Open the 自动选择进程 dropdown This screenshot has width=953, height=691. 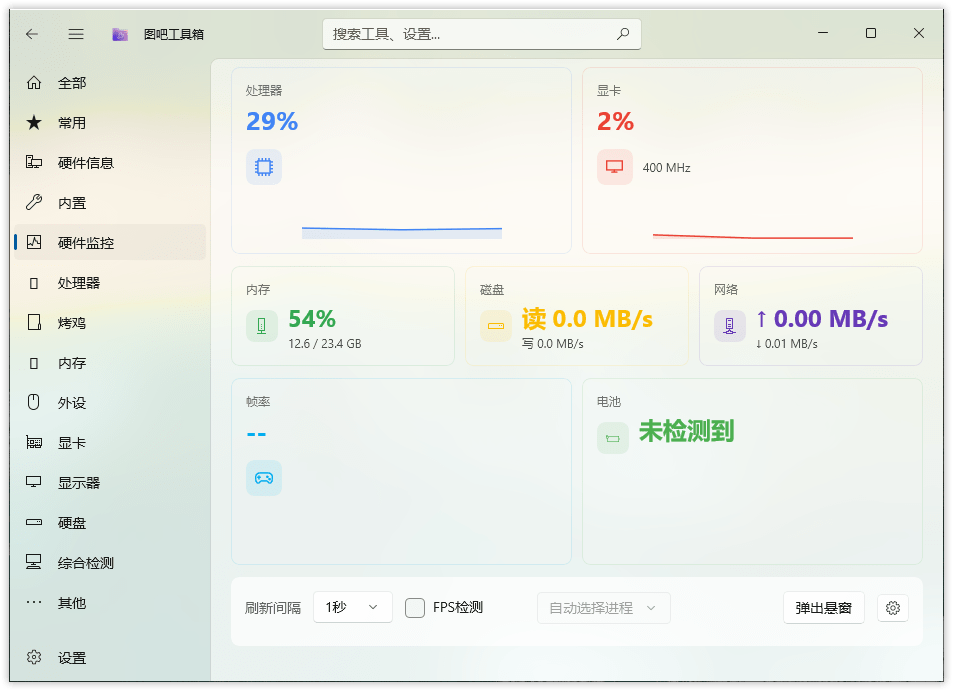[604, 608]
